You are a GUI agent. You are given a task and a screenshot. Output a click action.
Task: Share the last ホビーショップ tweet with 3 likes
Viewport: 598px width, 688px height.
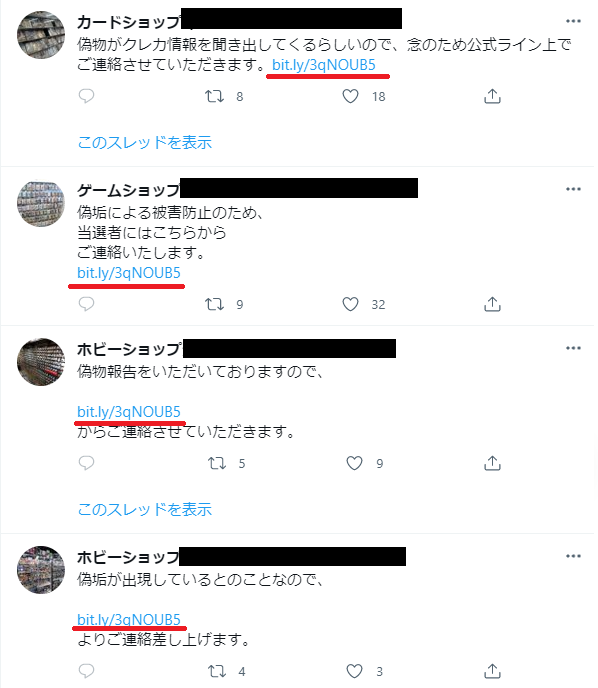point(492,671)
